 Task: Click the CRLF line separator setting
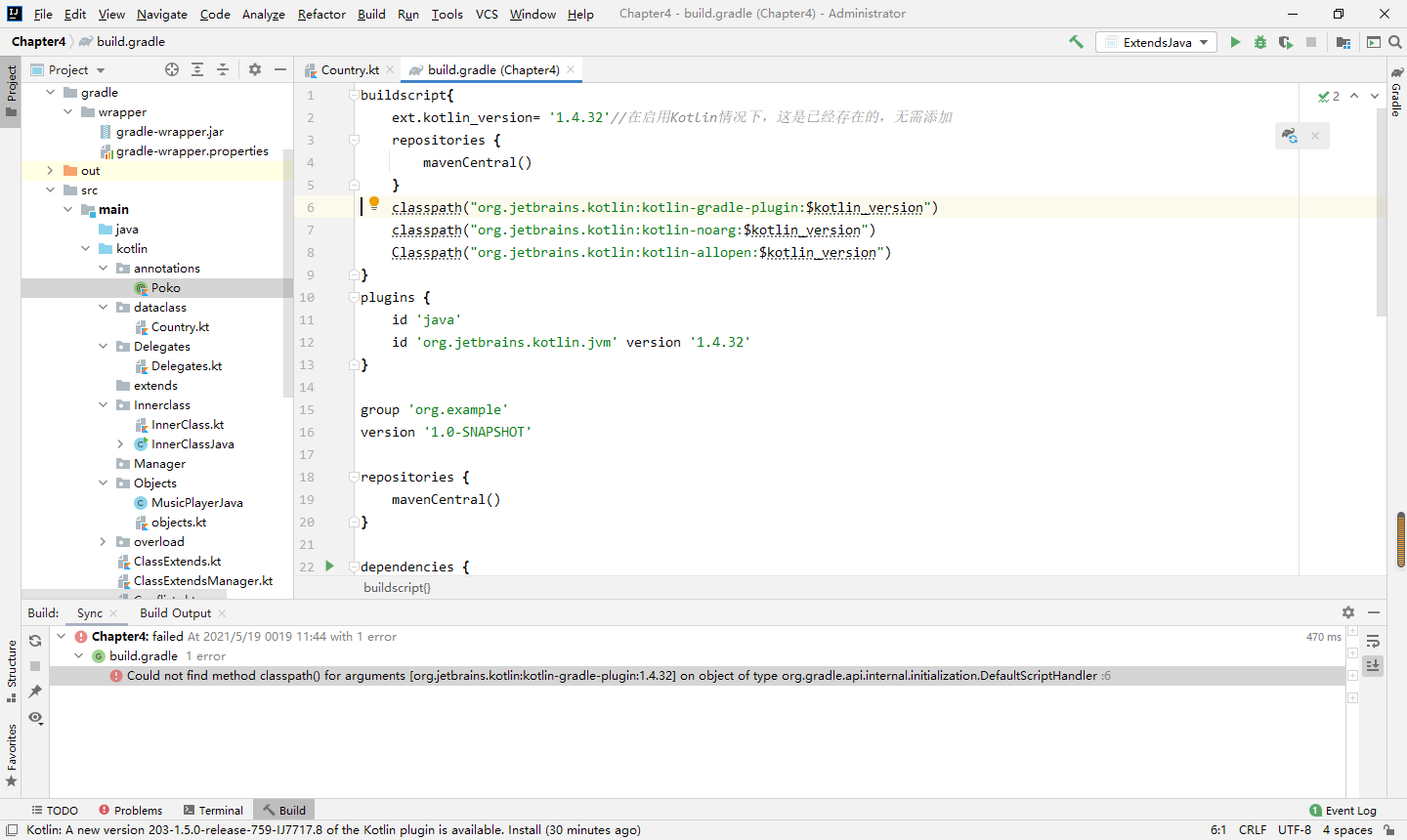pyautogui.click(x=1253, y=829)
